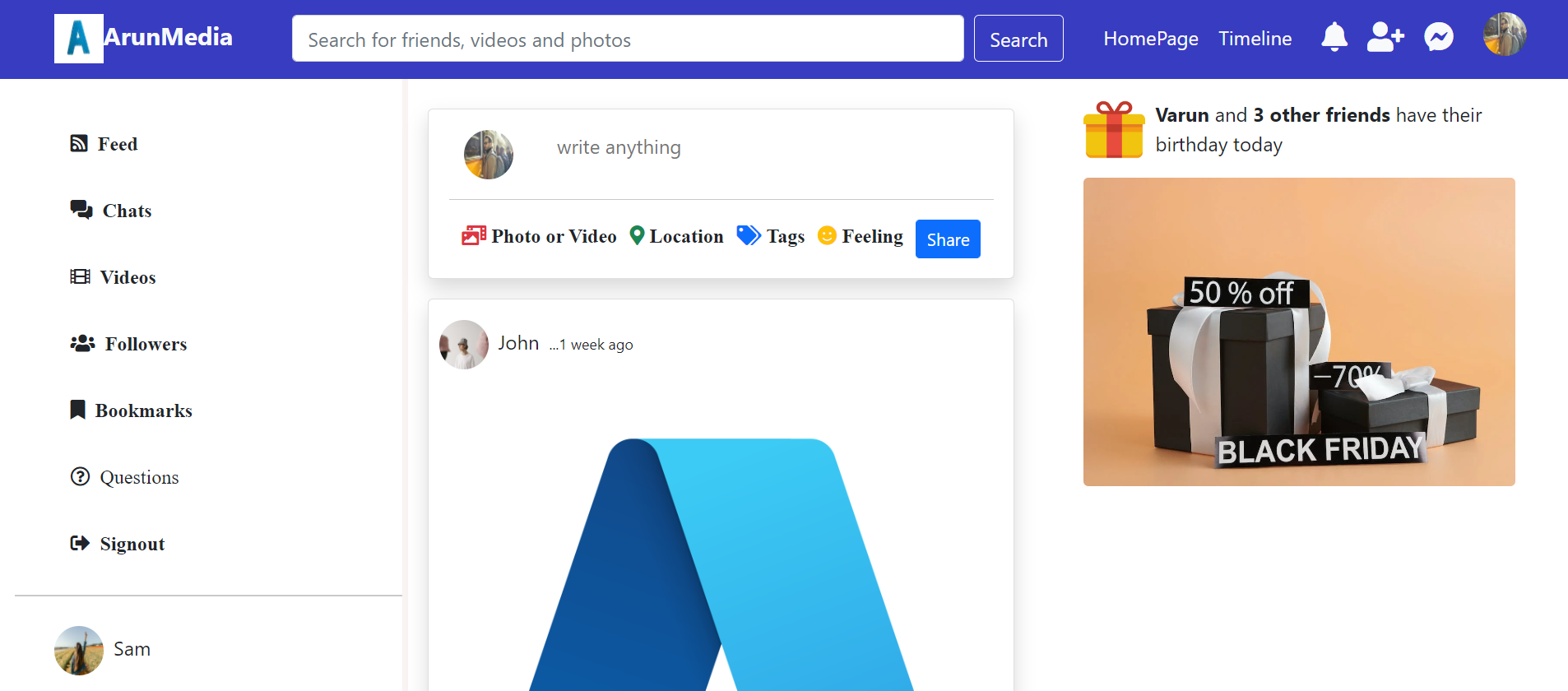
Task: Click the Videos film strip icon
Action: (81, 276)
